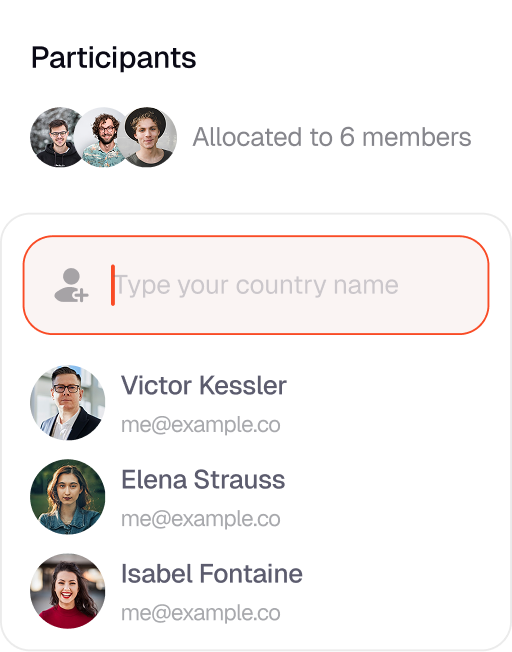This screenshot has height=652, width=512.
Task: Click the middle stacked avatar with curly hair
Action: tap(102, 137)
